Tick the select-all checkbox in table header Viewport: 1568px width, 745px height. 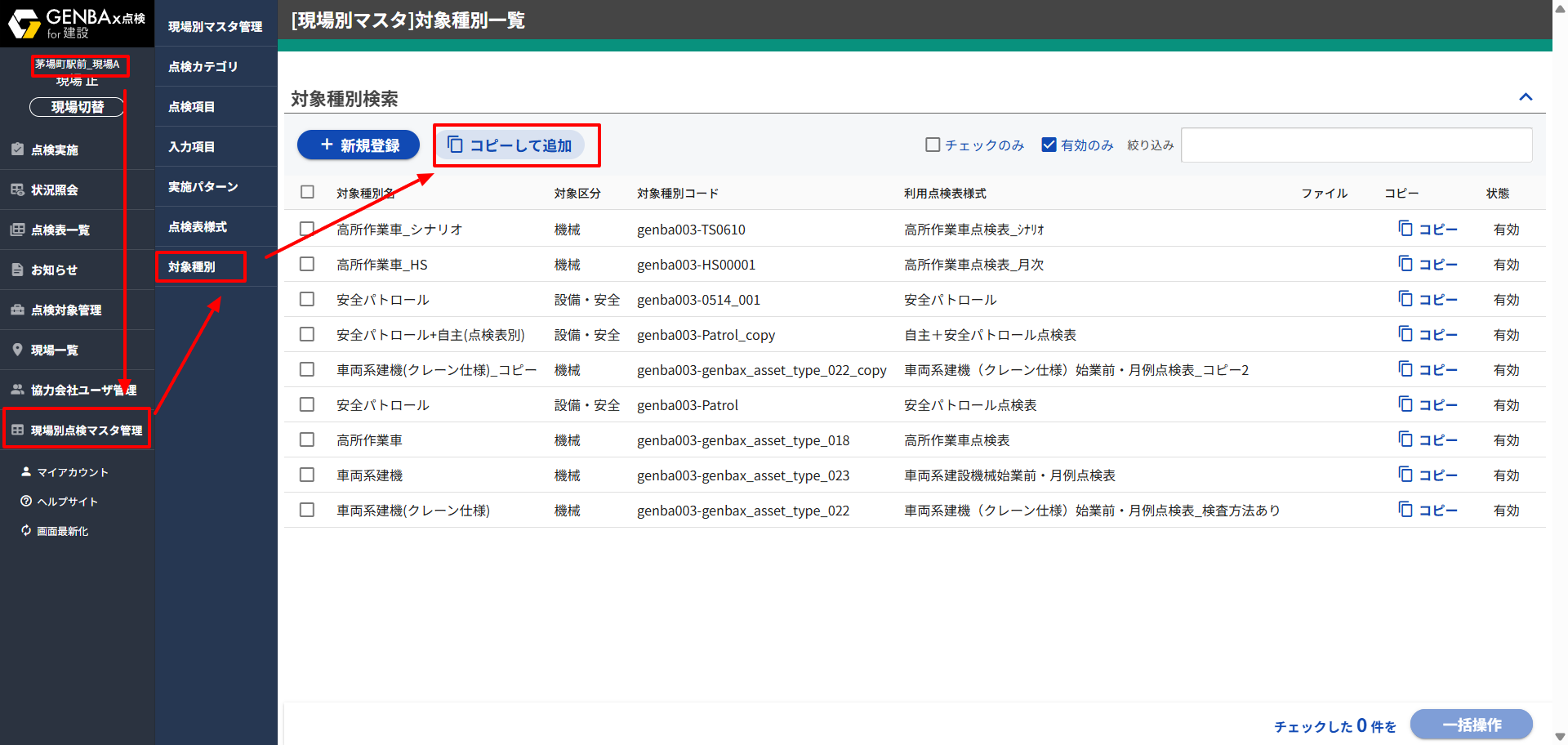click(x=307, y=192)
